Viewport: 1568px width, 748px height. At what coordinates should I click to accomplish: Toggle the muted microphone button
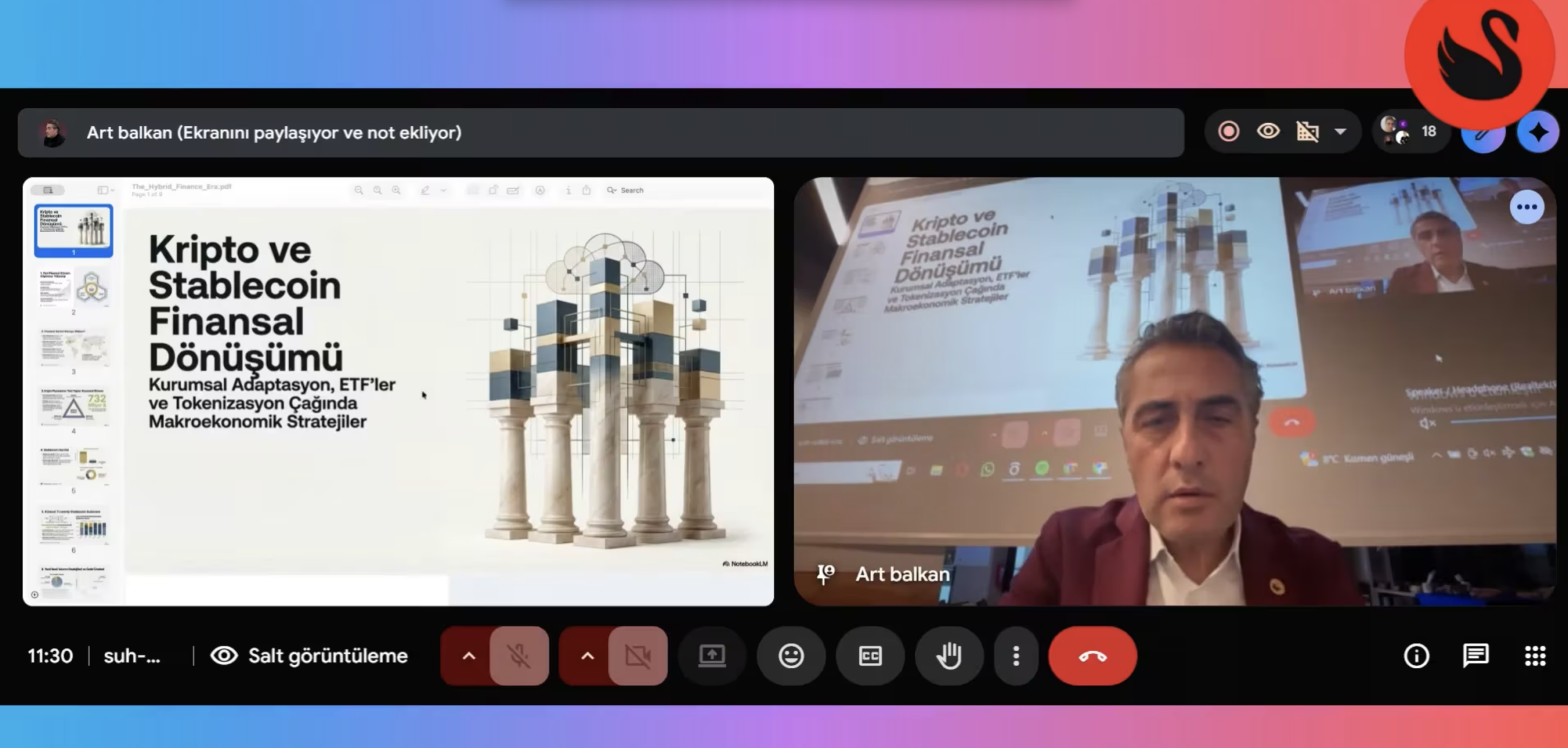pos(519,656)
